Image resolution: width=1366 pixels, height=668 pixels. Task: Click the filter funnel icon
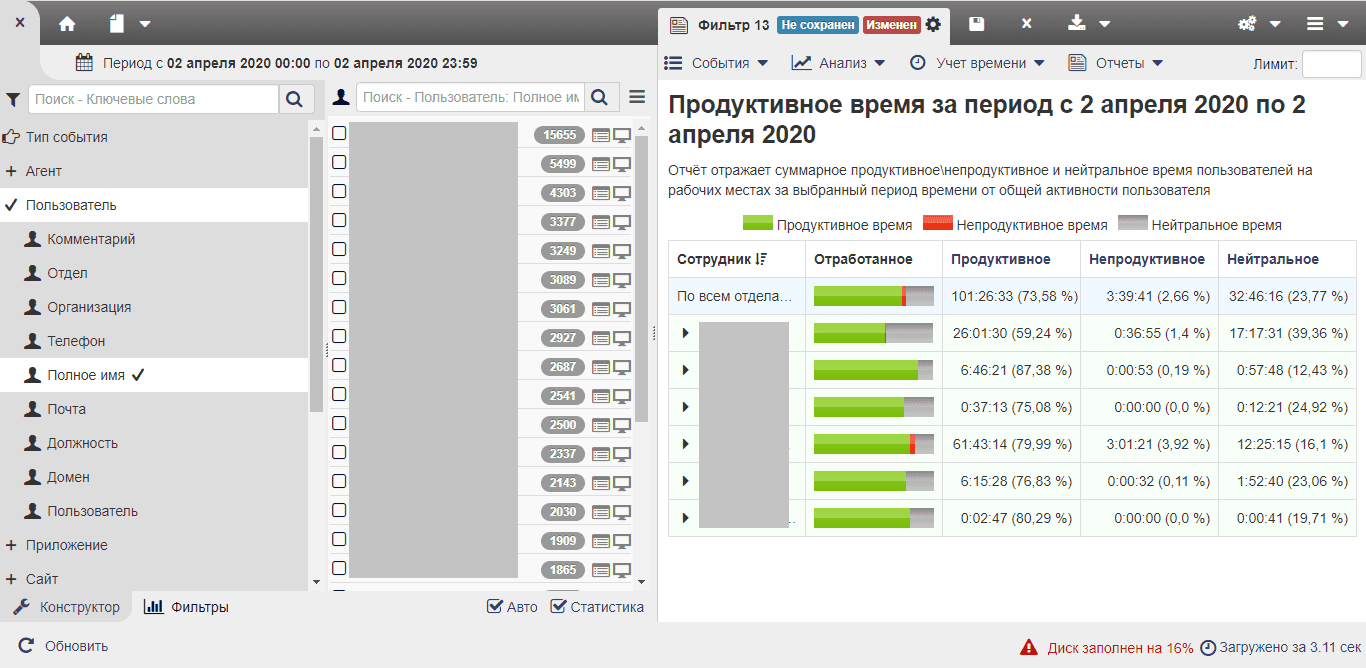tap(13, 99)
